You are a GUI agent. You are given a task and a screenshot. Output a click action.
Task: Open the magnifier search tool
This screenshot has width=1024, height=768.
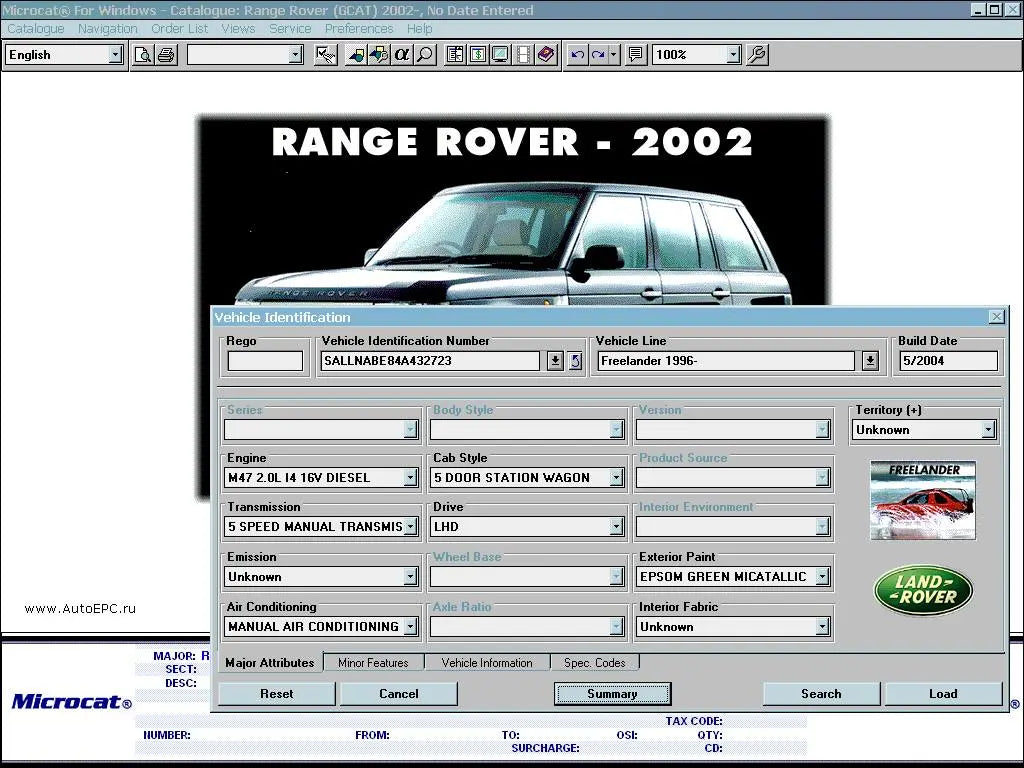pos(426,55)
